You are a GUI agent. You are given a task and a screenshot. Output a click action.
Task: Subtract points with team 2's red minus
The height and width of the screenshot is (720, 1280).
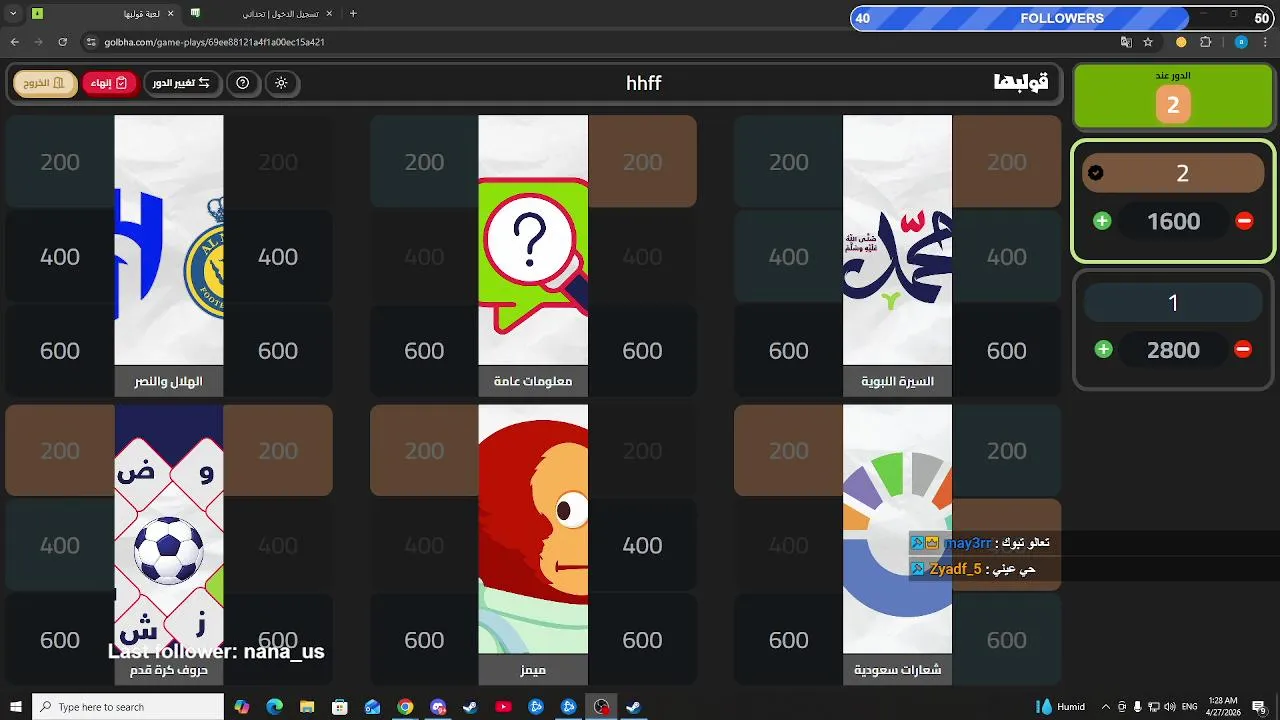pos(1244,221)
